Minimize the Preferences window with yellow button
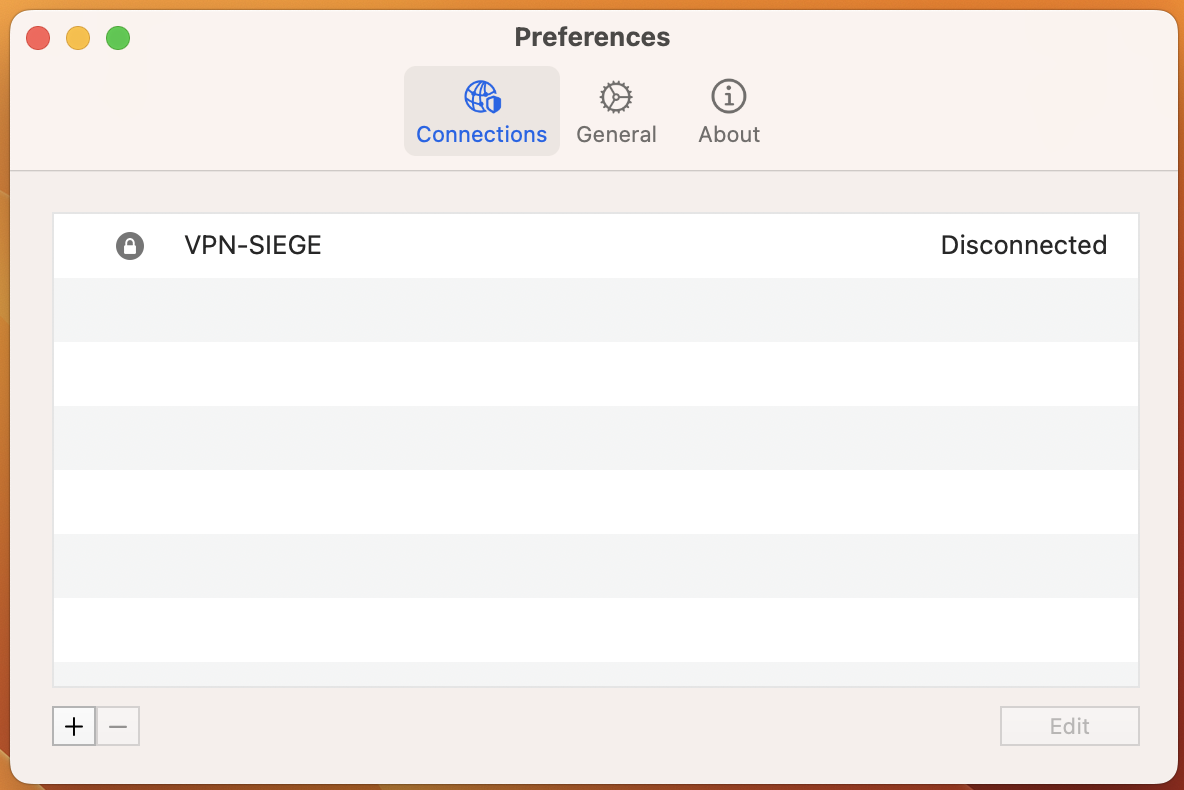1184x790 pixels. click(78, 39)
